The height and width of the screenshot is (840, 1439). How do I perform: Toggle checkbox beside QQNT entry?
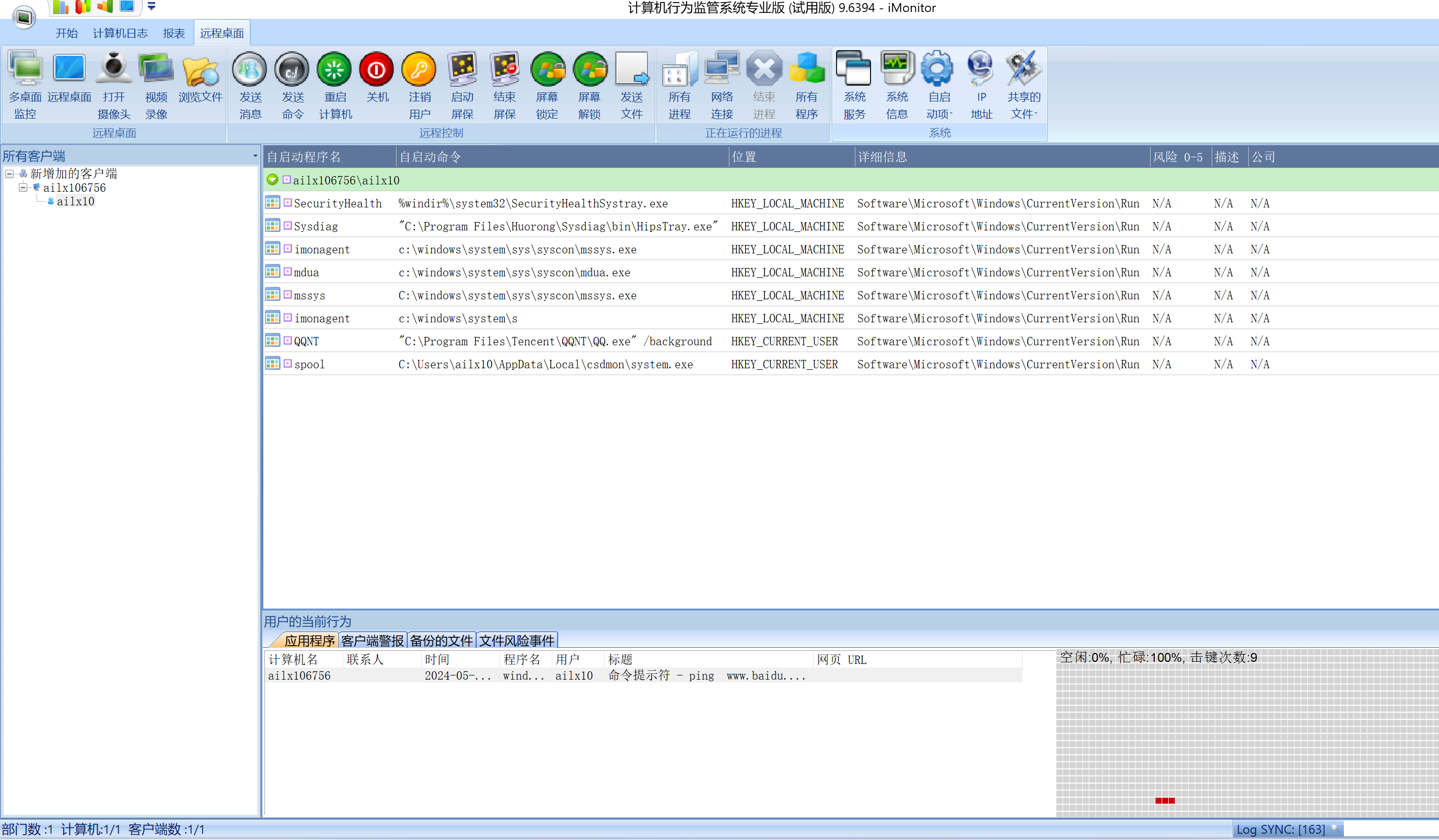click(x=288, y=341)
